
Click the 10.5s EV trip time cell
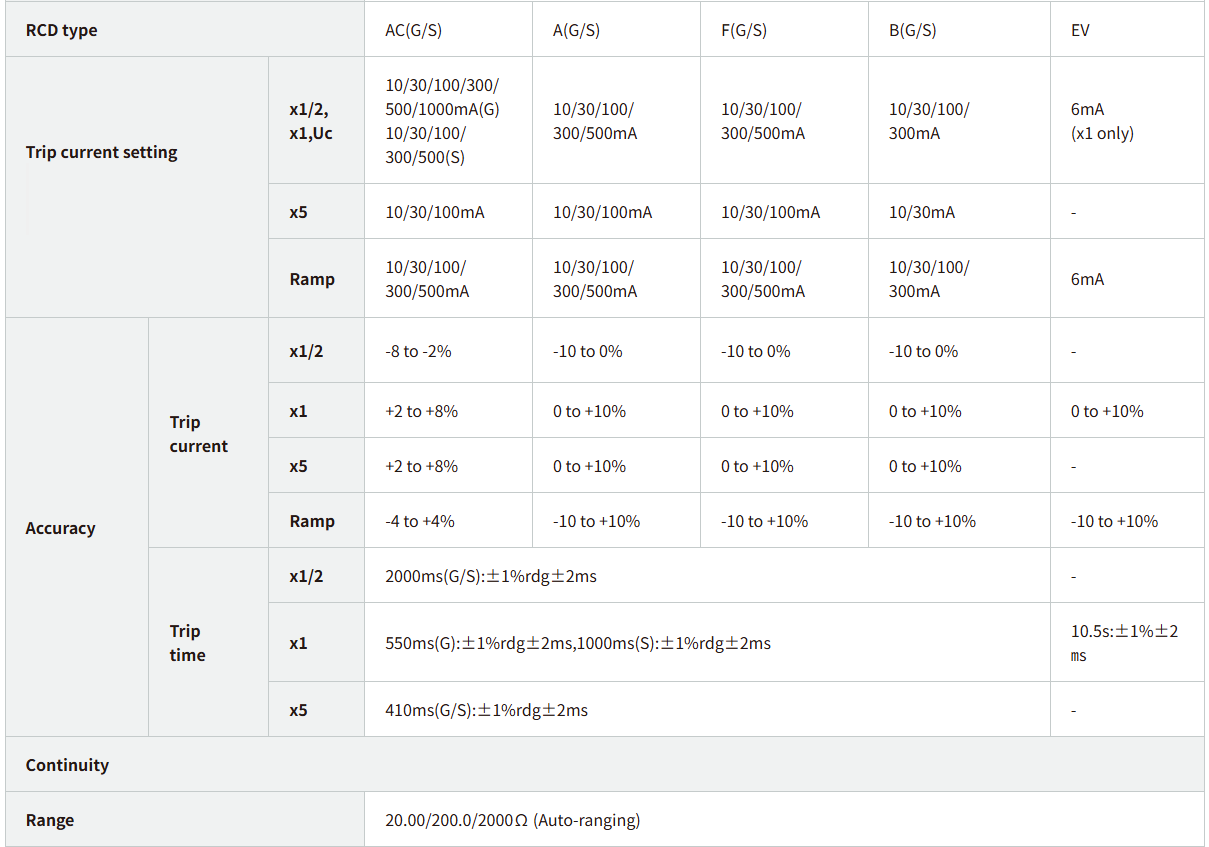point(1124,643)
